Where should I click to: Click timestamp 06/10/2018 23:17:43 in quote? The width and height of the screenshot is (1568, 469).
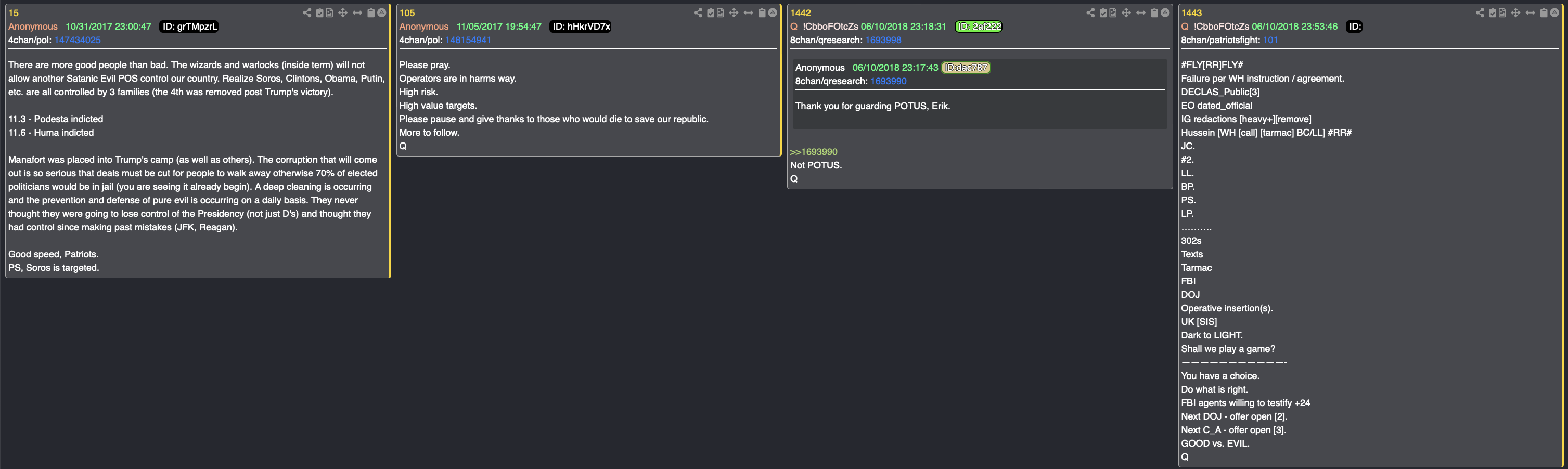coord(895,68)
